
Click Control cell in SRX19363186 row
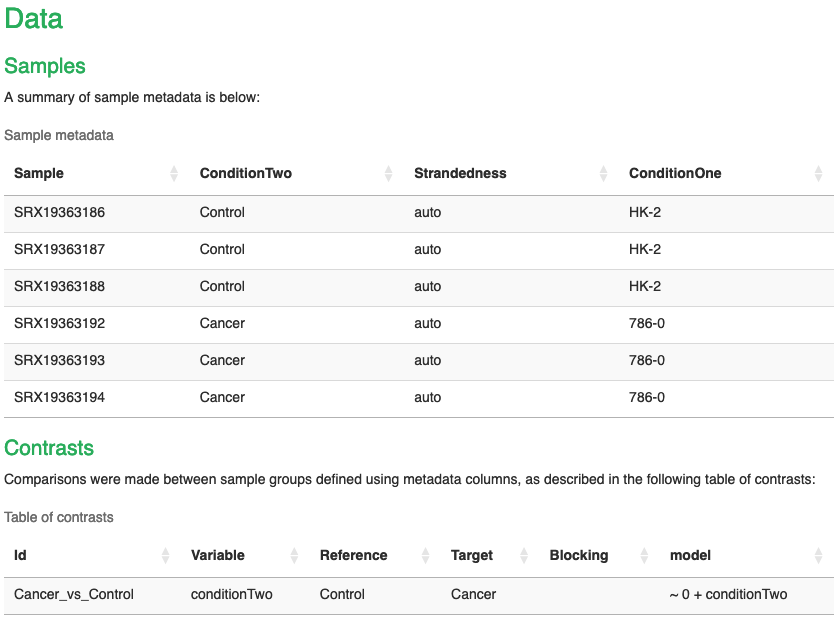(x=222, y=213)
